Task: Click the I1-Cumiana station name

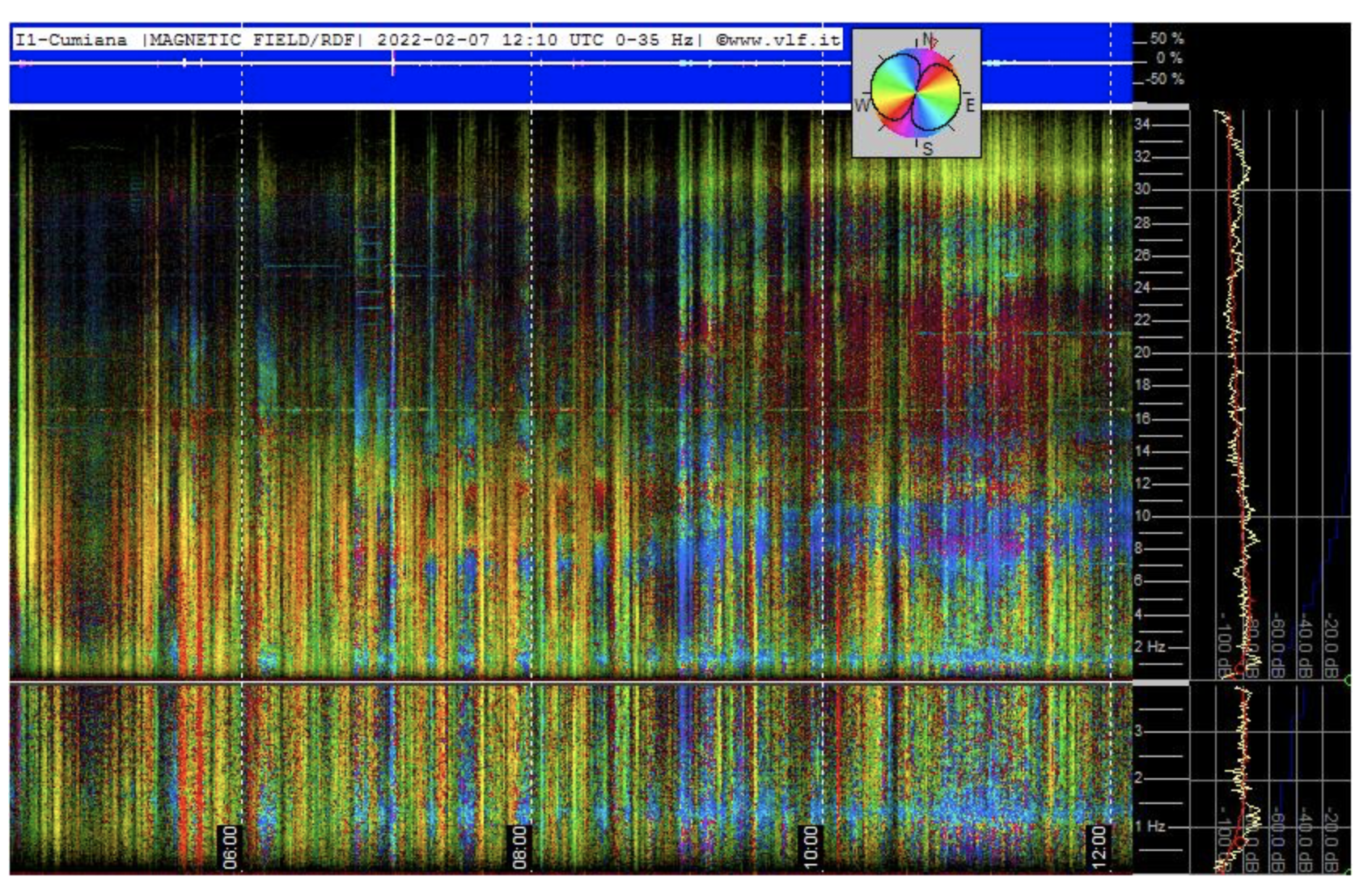Action: point(71,40)
